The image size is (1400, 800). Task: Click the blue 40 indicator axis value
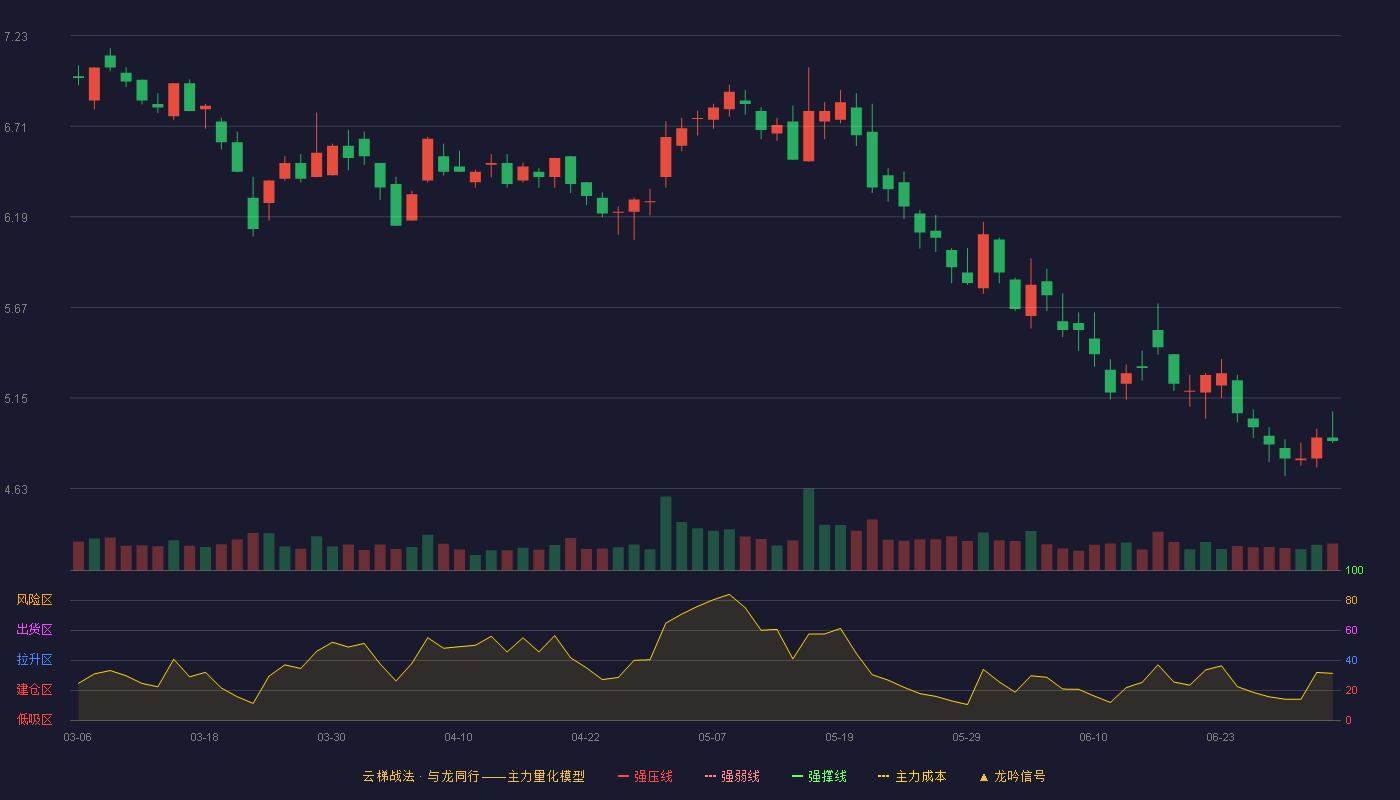[x=1351, y=660]
